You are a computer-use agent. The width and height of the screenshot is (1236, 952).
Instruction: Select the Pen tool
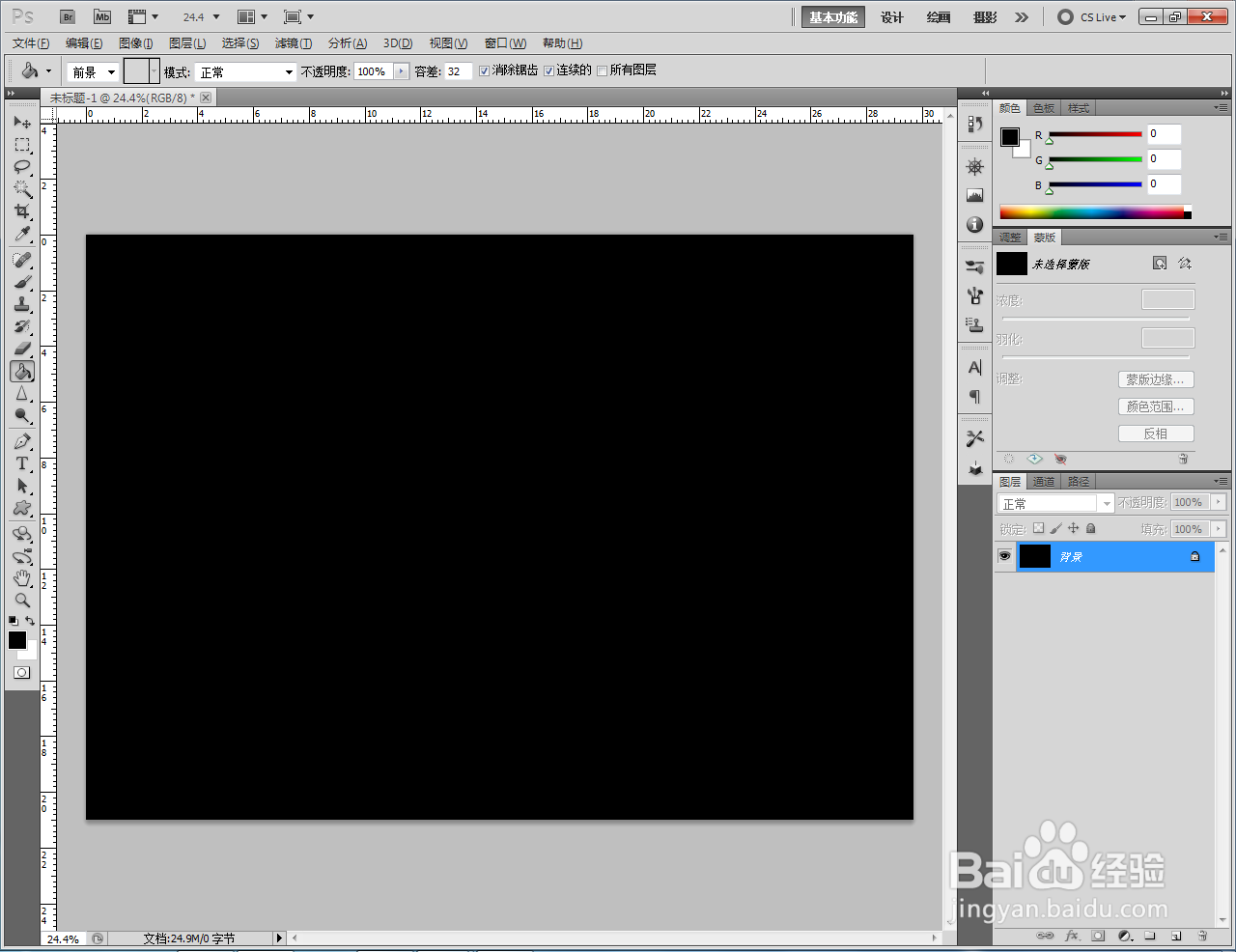pos(22,441)
